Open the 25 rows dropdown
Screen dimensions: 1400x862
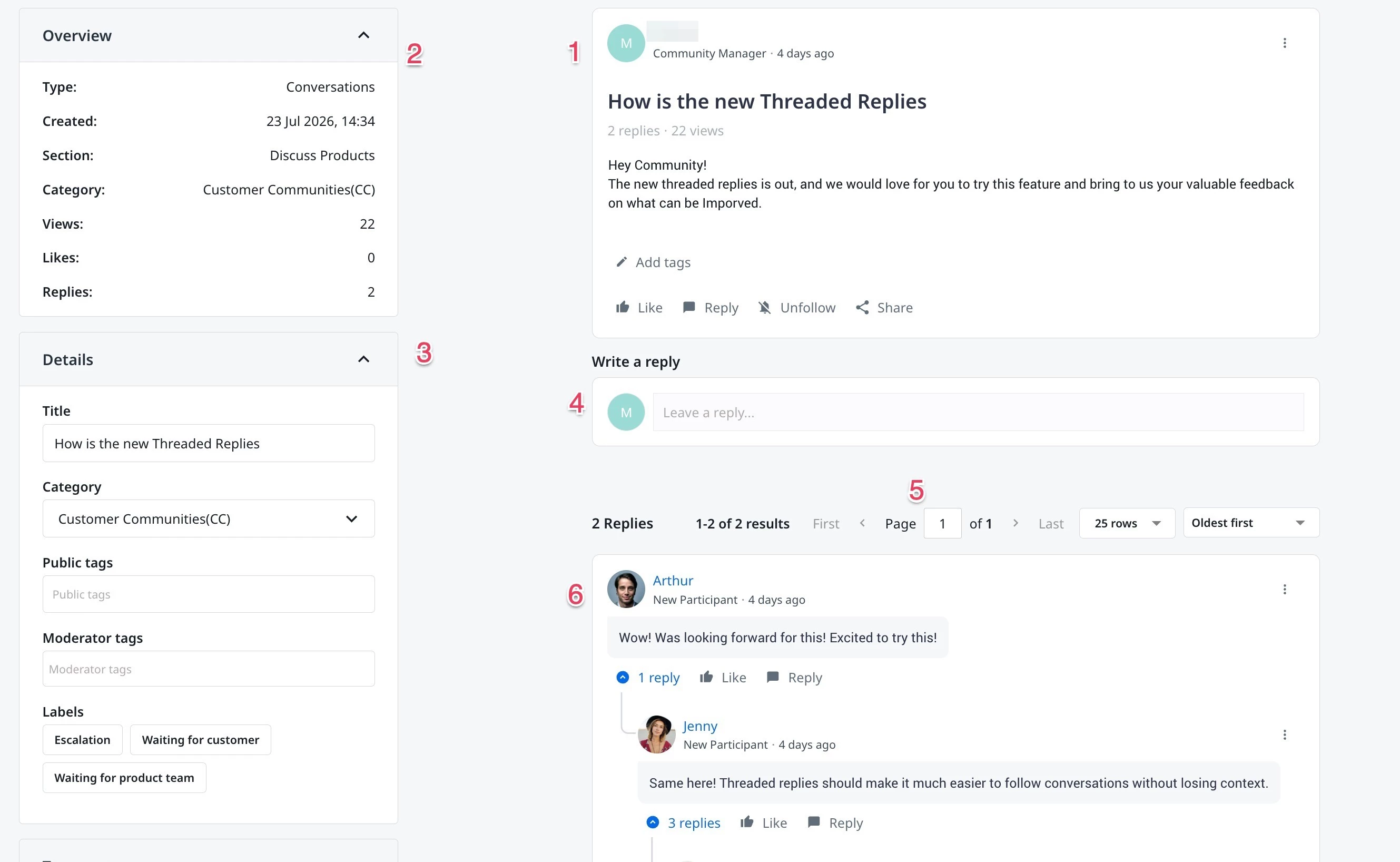(x=1127, y=523)
